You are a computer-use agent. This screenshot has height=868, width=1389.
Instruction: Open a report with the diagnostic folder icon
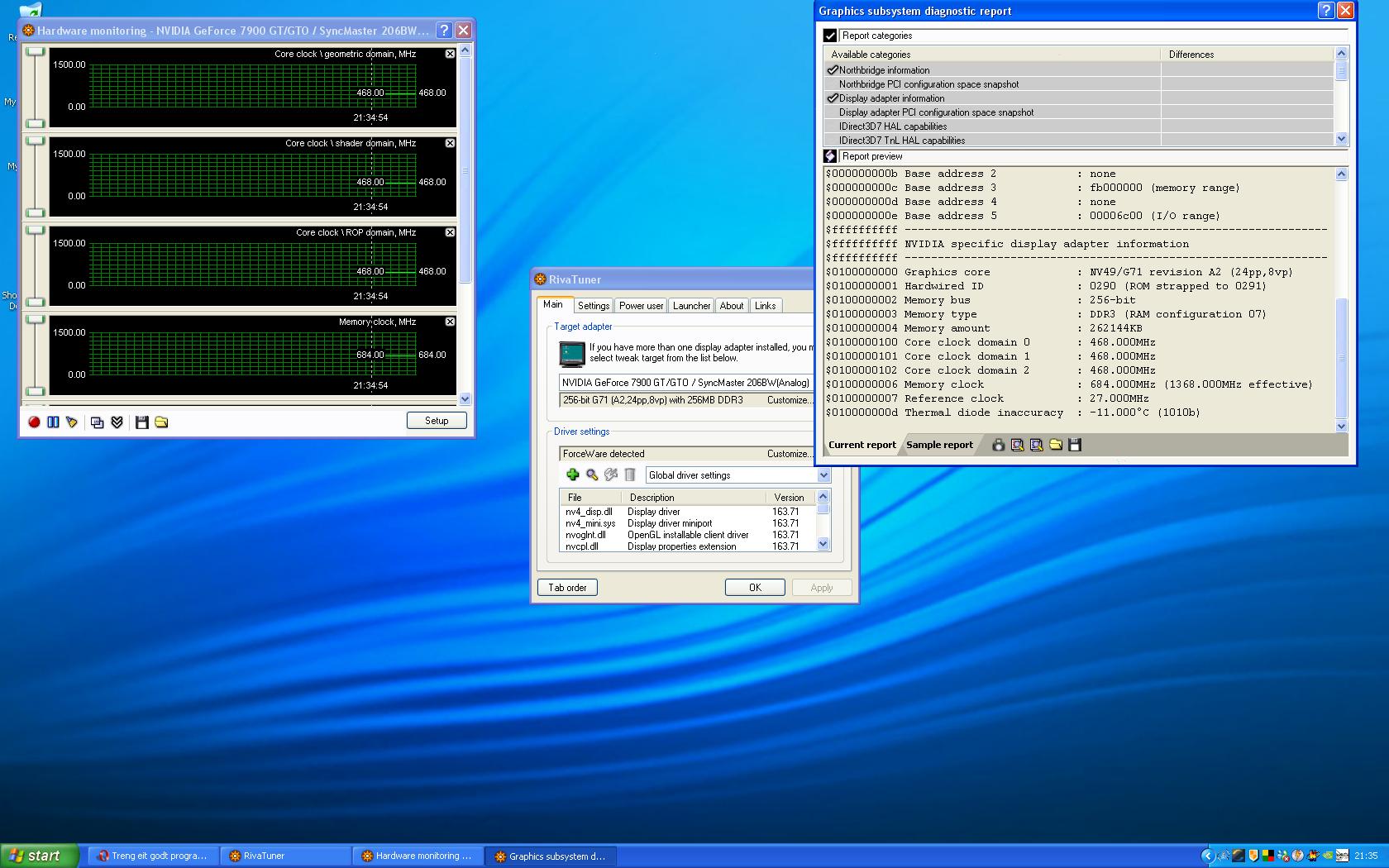point(1056,445)
